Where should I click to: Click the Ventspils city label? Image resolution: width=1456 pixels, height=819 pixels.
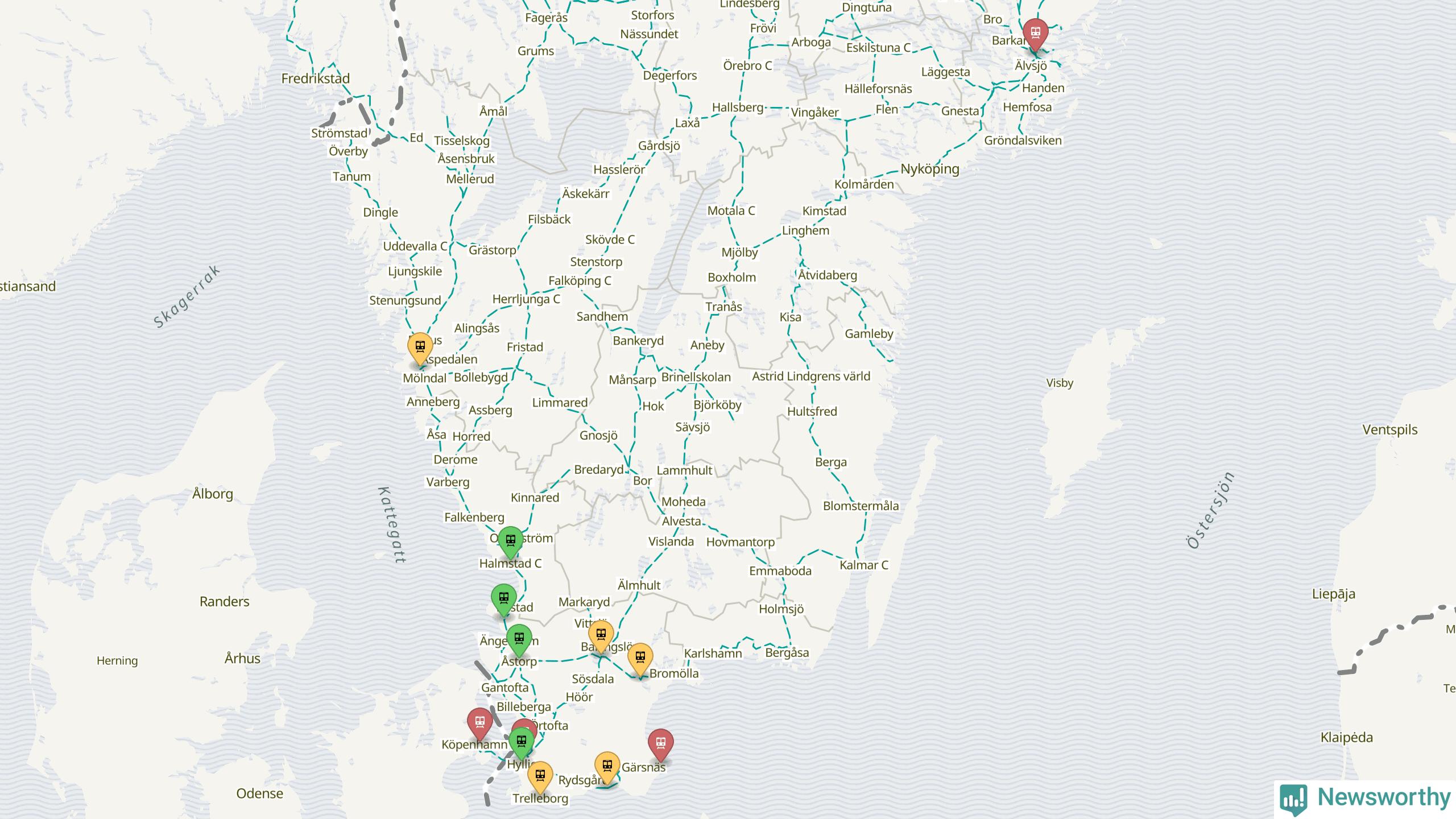pyautogui.click(x=1390, y=430)
